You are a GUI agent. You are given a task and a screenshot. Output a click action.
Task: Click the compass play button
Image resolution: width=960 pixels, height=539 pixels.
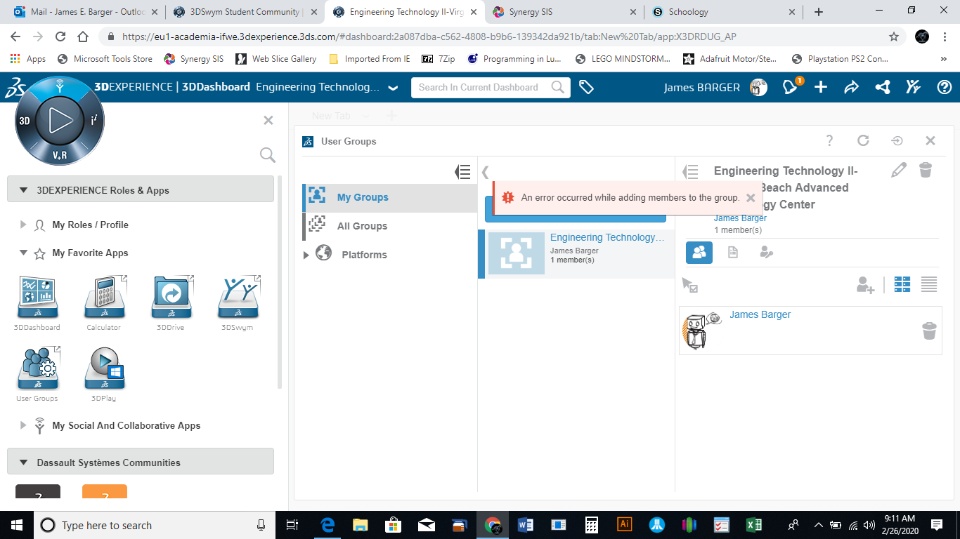coord(59,121)
